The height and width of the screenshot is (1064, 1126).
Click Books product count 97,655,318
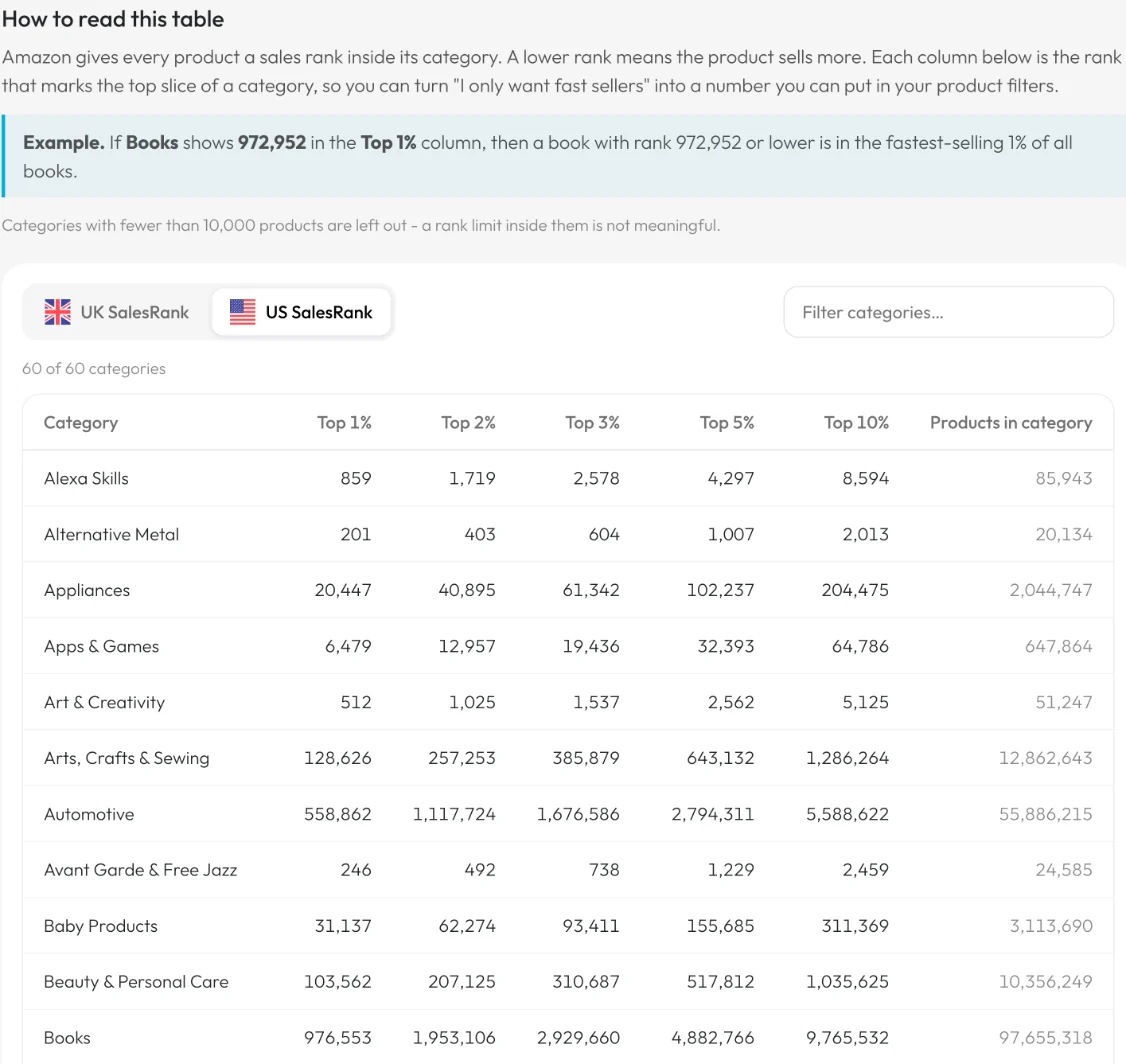[1046, 1037]
